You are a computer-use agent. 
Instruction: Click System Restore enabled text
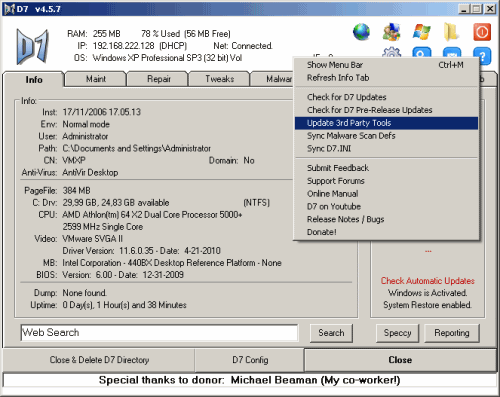pyautogui.click(x=427, y=305)
